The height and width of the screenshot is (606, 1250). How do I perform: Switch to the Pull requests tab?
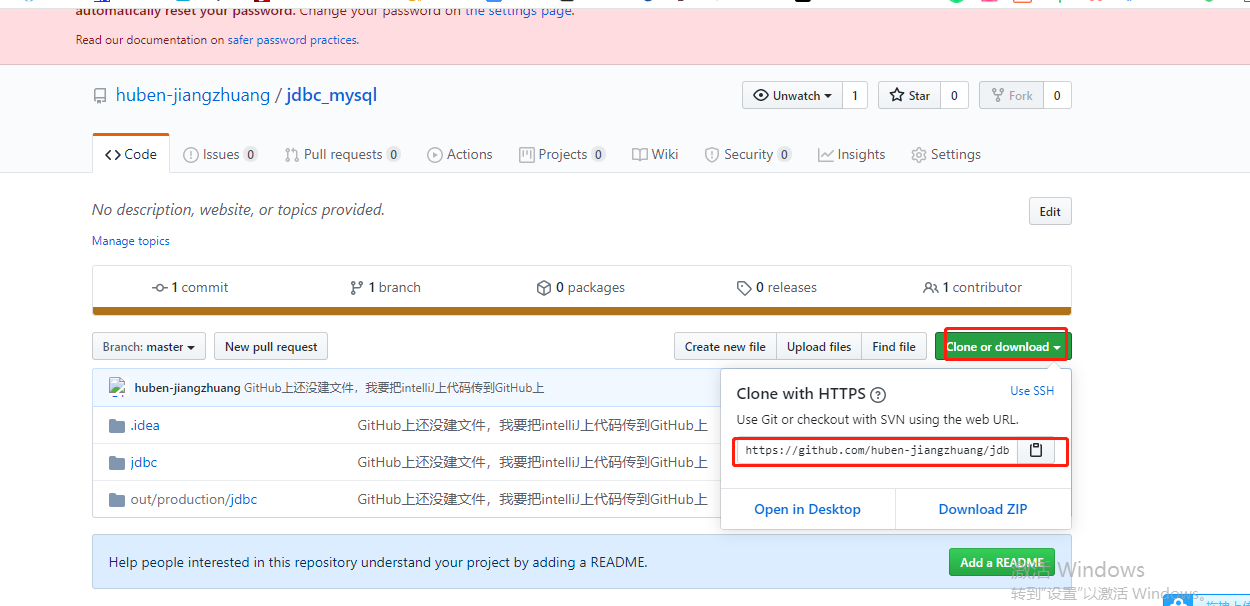tap(342, 154)
